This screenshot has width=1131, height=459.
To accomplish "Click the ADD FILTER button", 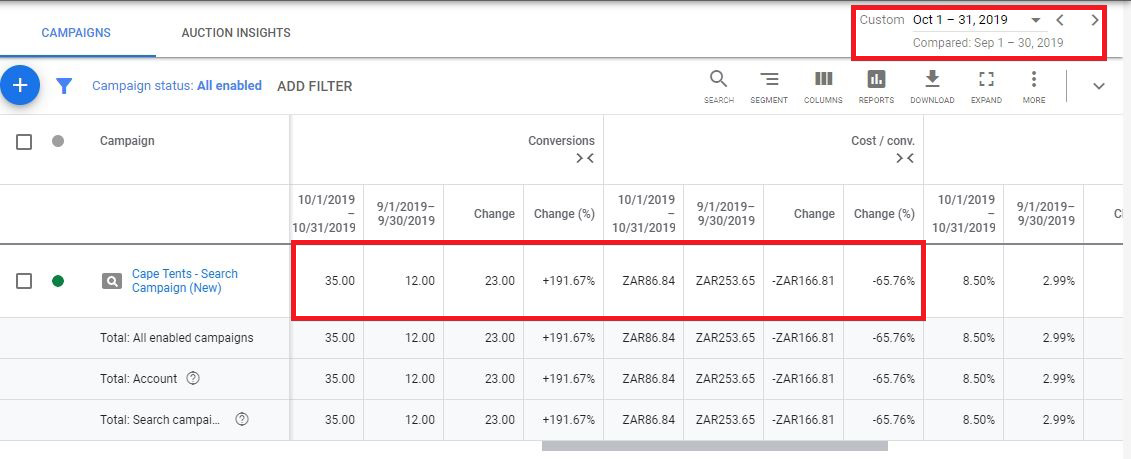I will pos(314,86).
